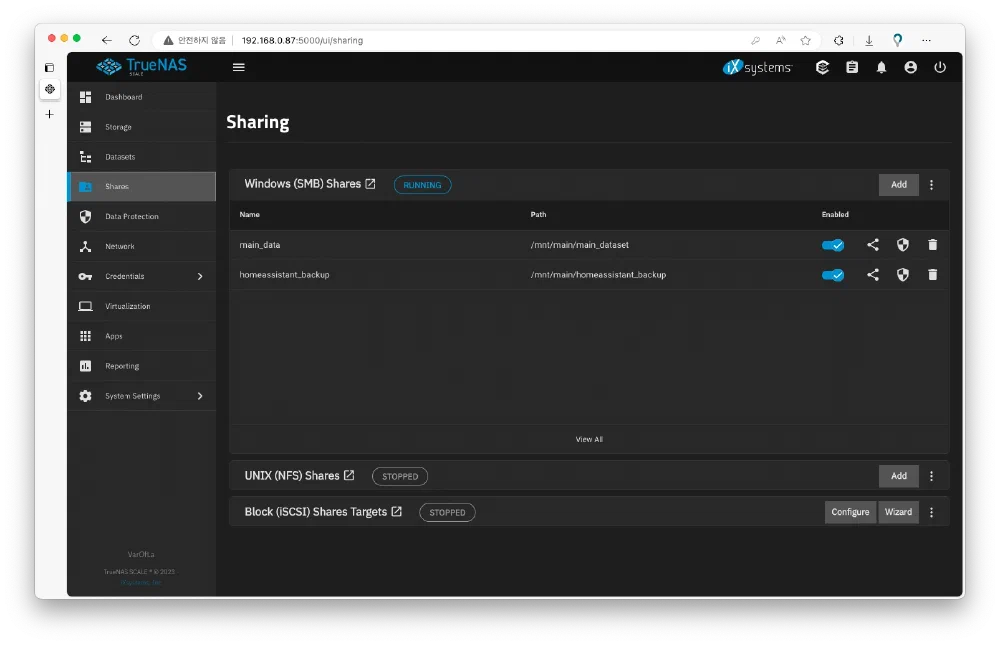Open Data Protection in the sidebar

coord(131,216)
